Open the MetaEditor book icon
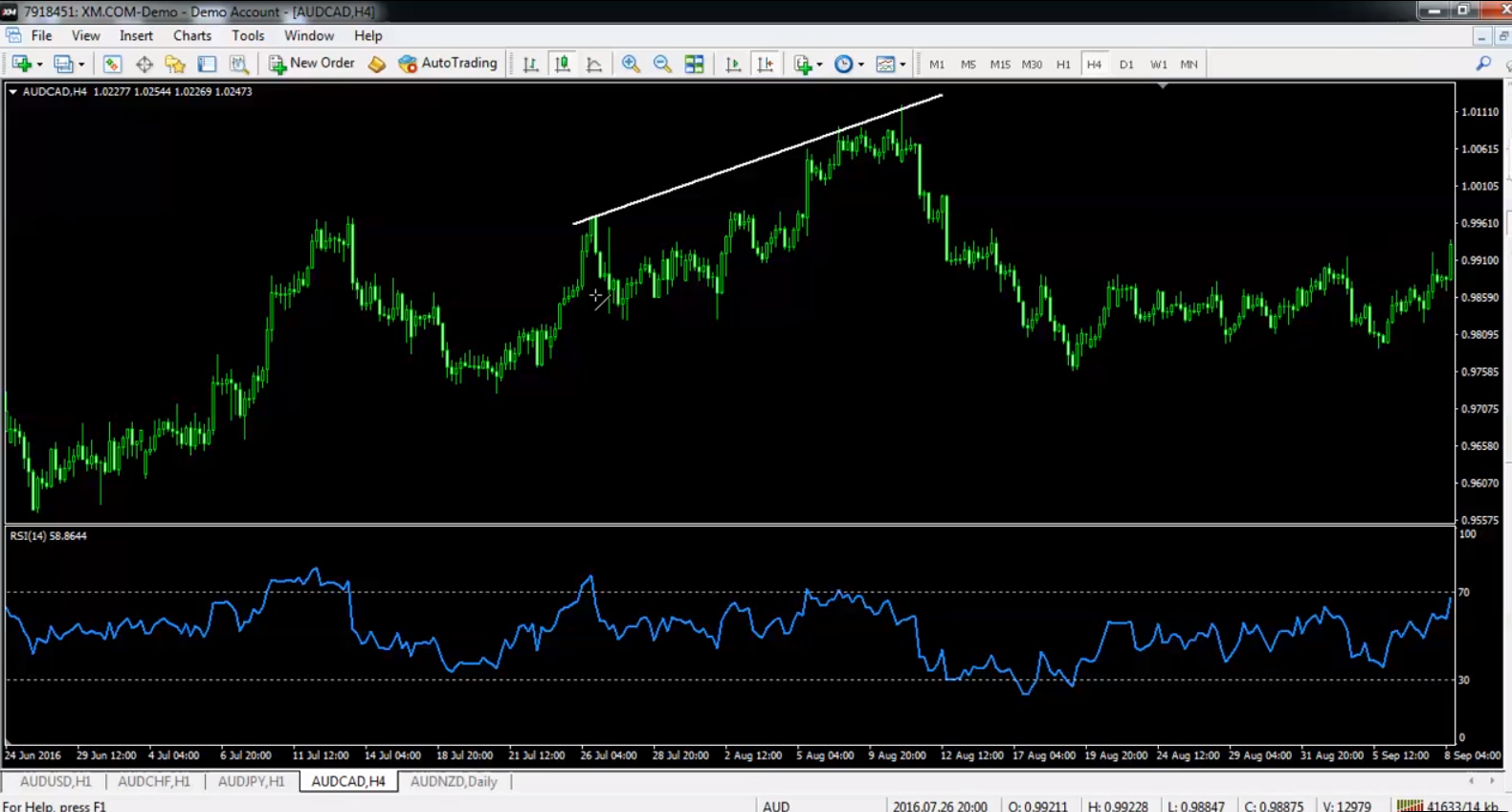The image size is (1512, 812). 377,64
